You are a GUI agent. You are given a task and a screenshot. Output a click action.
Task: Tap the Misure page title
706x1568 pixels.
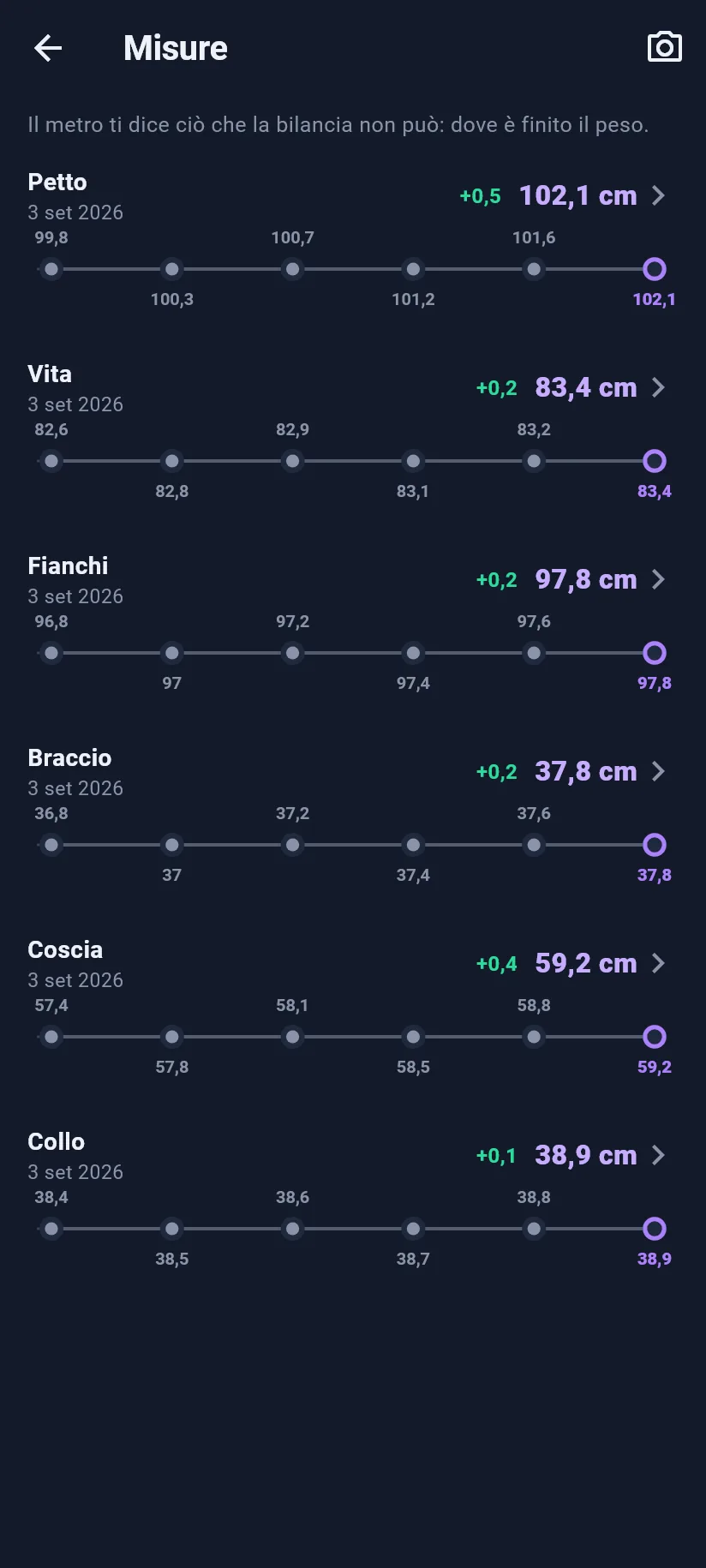[176, 48]
